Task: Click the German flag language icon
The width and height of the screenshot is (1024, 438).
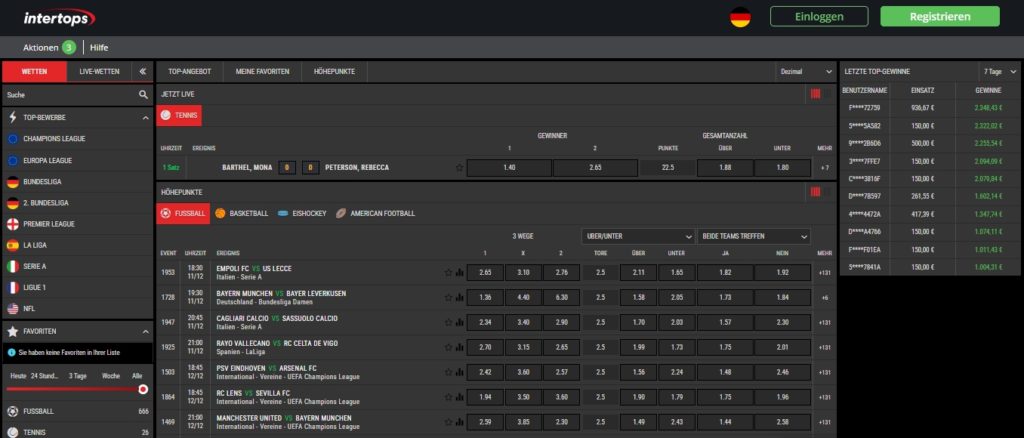Action: click(739, 16)
